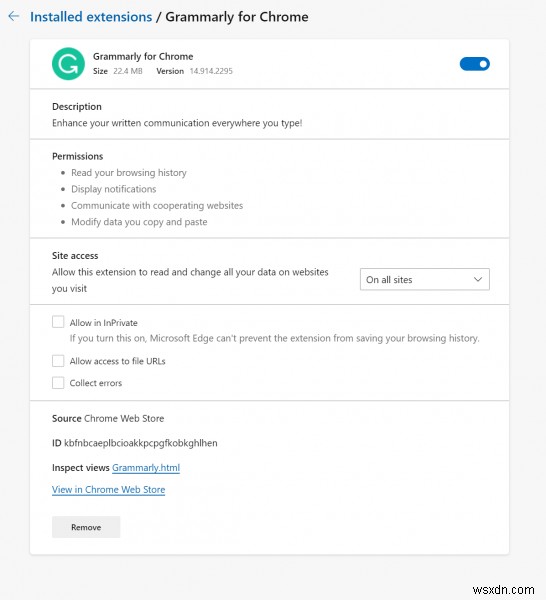Open the Grammarly.html inspect view link
The image size is (546, 600).
coord(146,468)
